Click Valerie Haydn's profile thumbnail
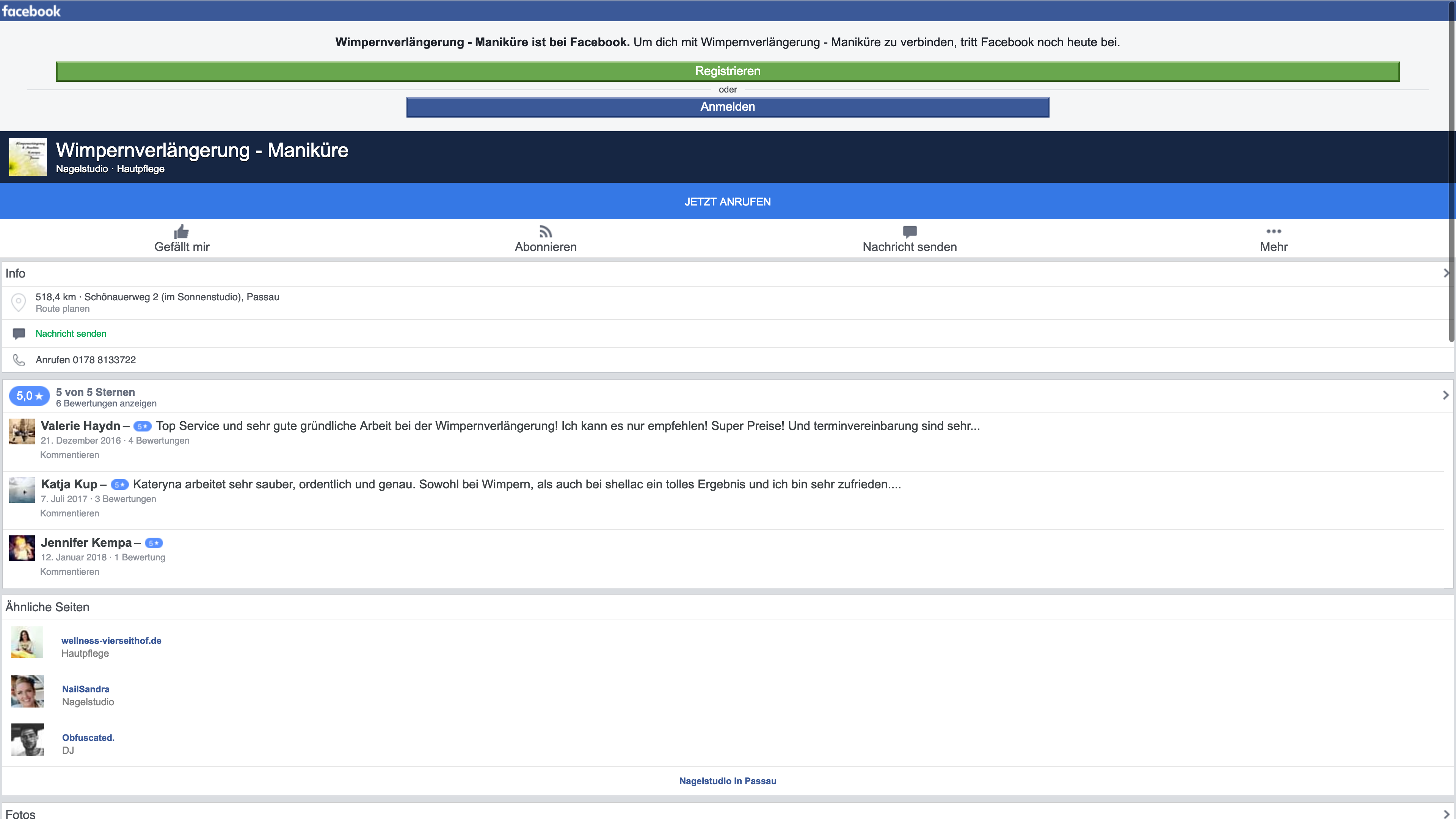1456x819 pixels. (x=22, y=431)
